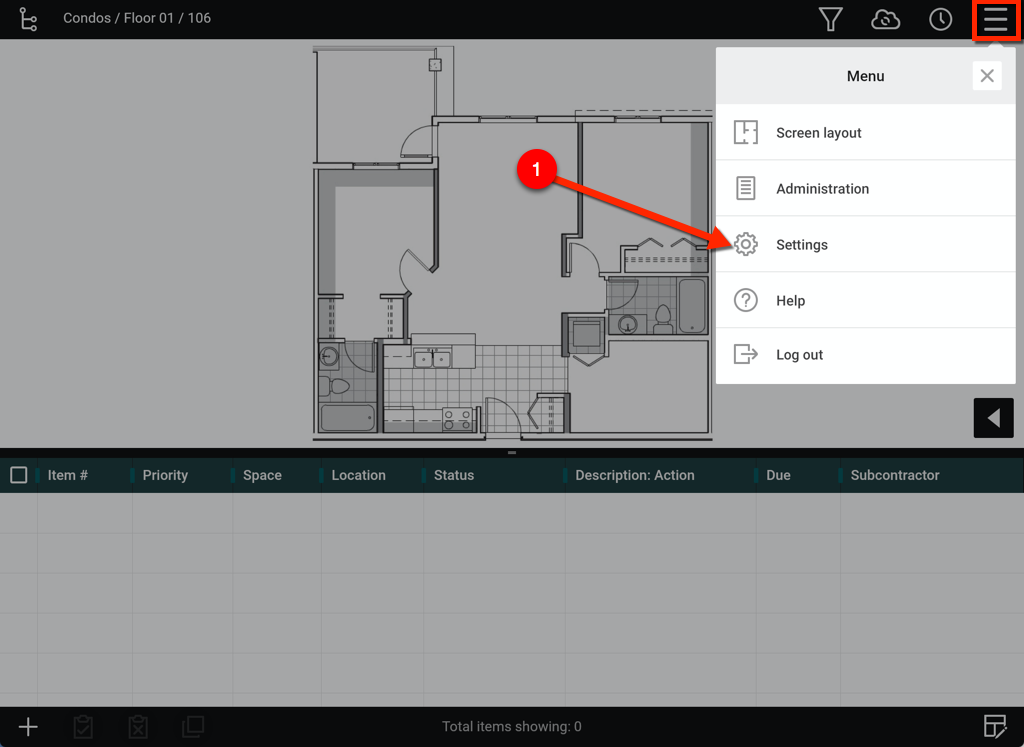Add a new item with plus icon

[x=28, y=727]
